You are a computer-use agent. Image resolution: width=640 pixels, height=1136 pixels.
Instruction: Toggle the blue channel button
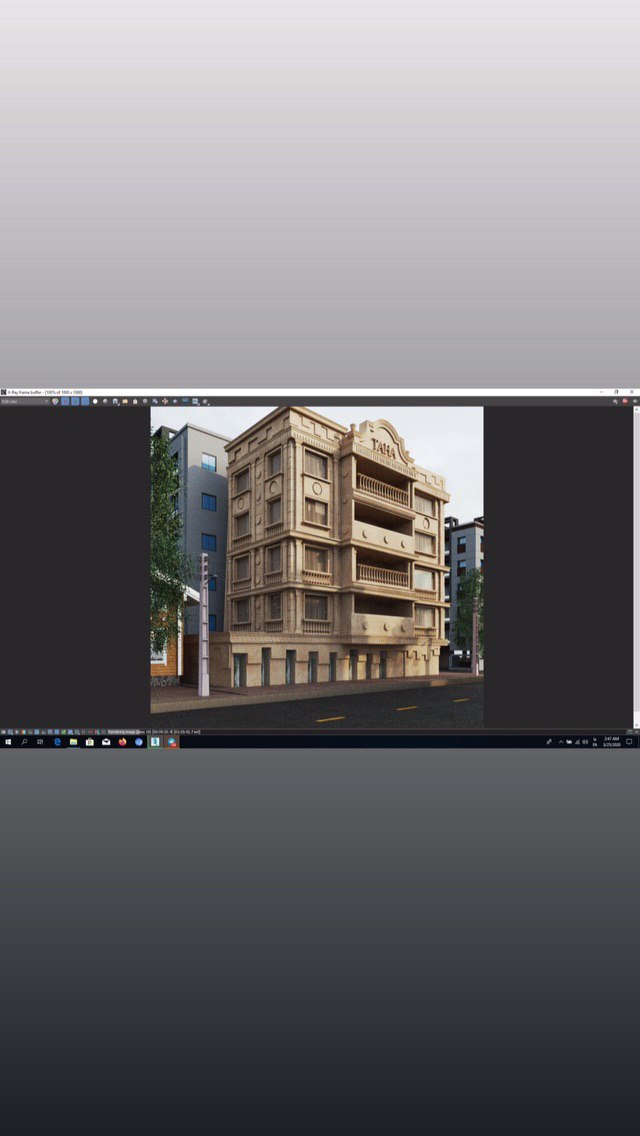coord(85,401)
